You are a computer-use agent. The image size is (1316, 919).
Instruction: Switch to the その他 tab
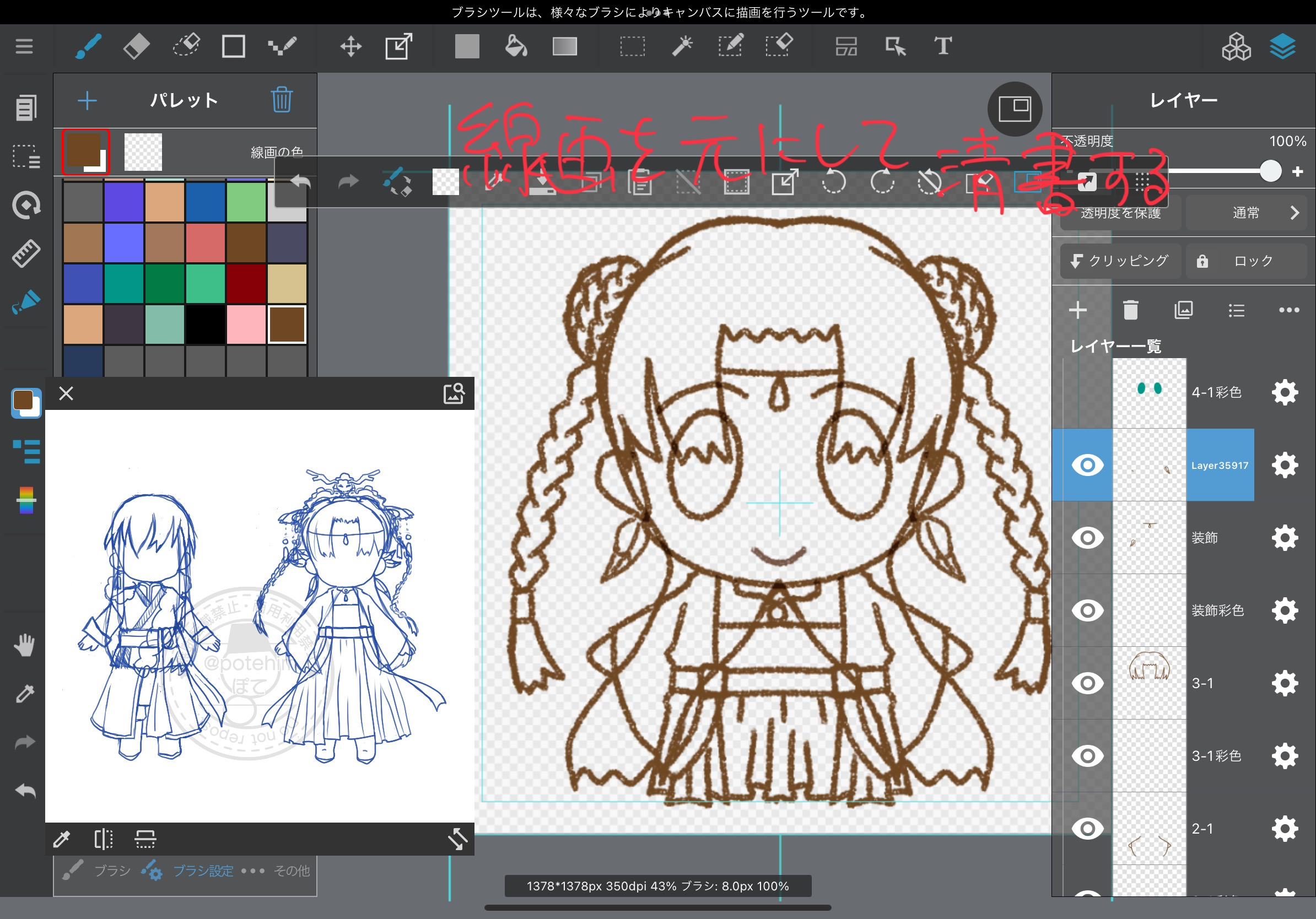click(278, 871)
